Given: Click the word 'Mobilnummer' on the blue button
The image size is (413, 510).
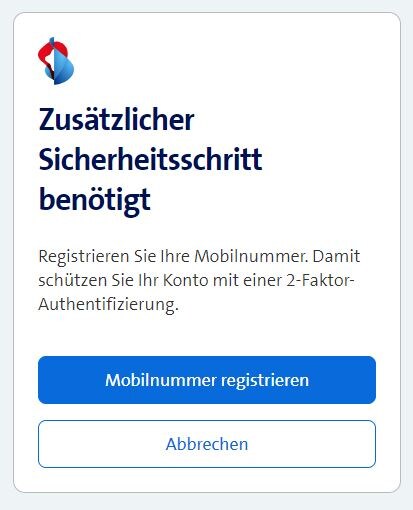Looking at the screenshot, I should [x=161, y=380].
